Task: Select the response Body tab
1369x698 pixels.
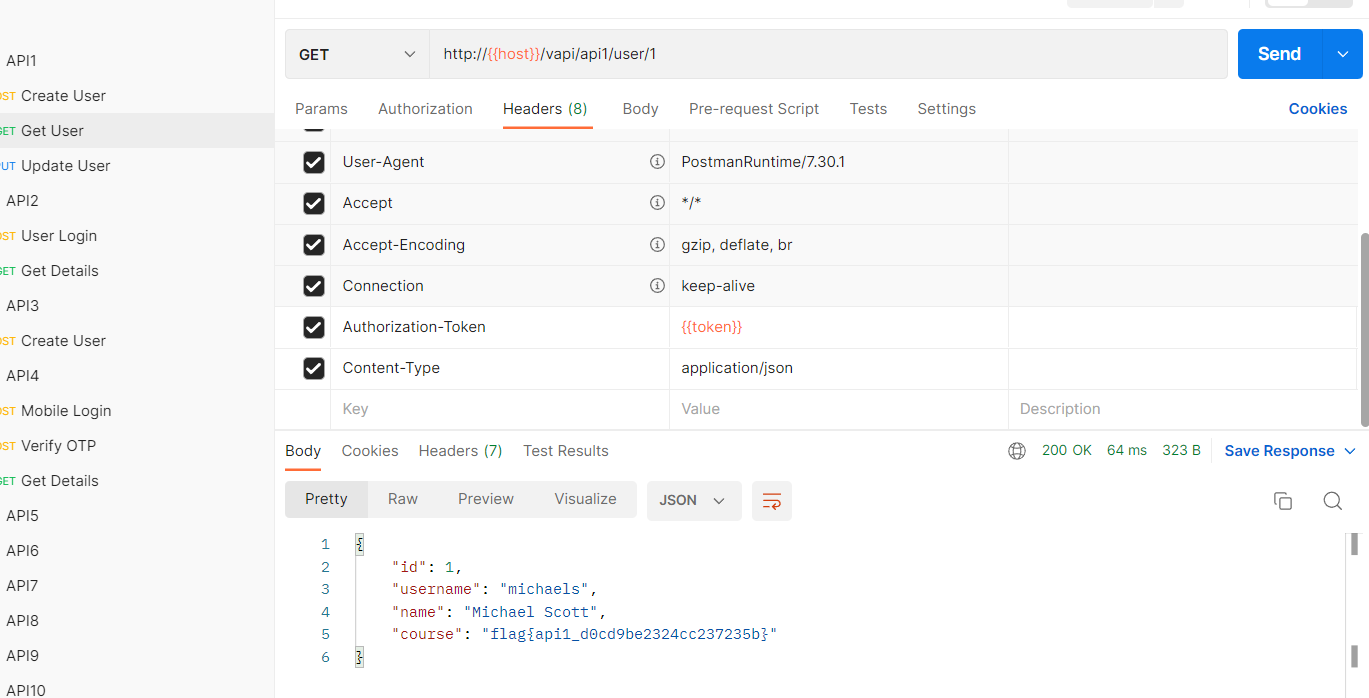Action: [x=303, y=451]
